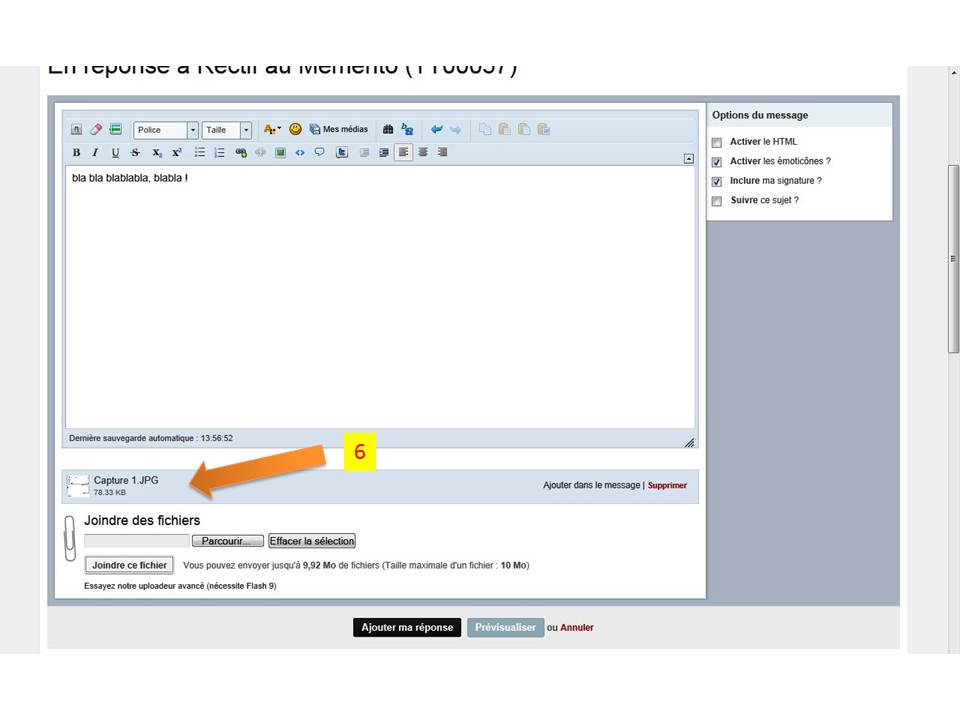
Task: Click the blue undo arrow
Action: pyautogui.click(x=437, y=129)
